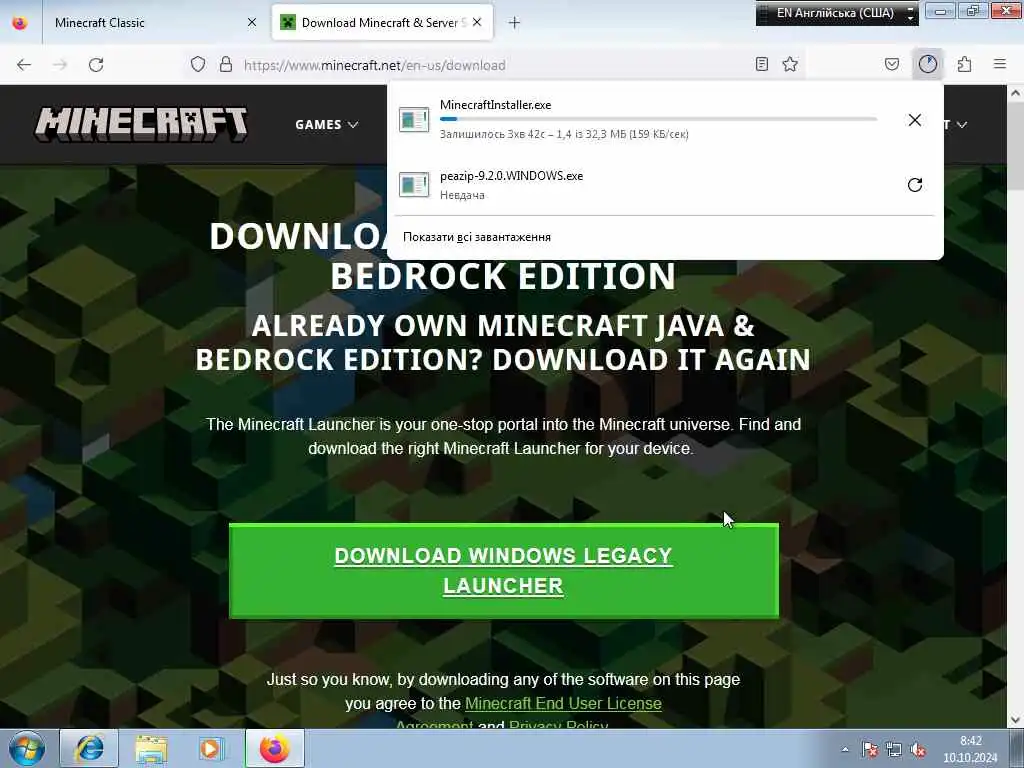Open the language bar EN Англійська (США)
Viewport: 1024px width, 768px height.
click(837, 13)
